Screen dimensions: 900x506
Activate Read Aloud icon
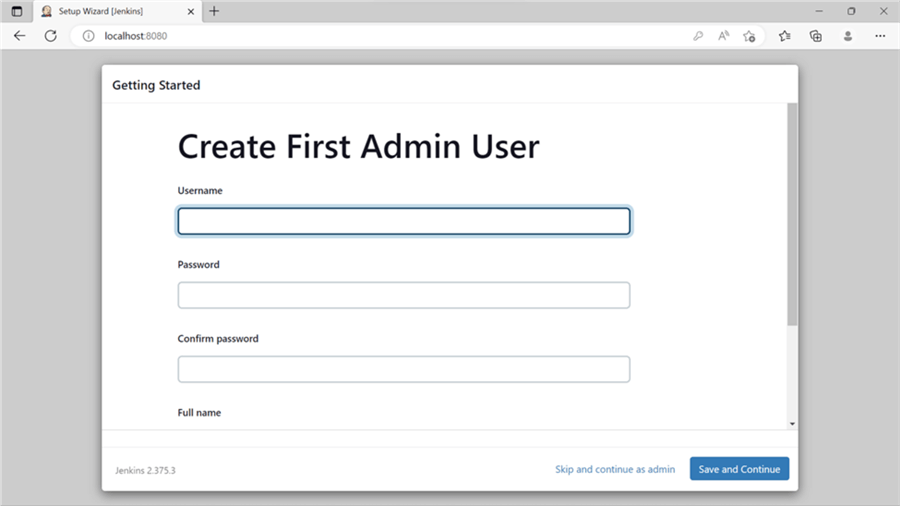[x=723, y=36]
